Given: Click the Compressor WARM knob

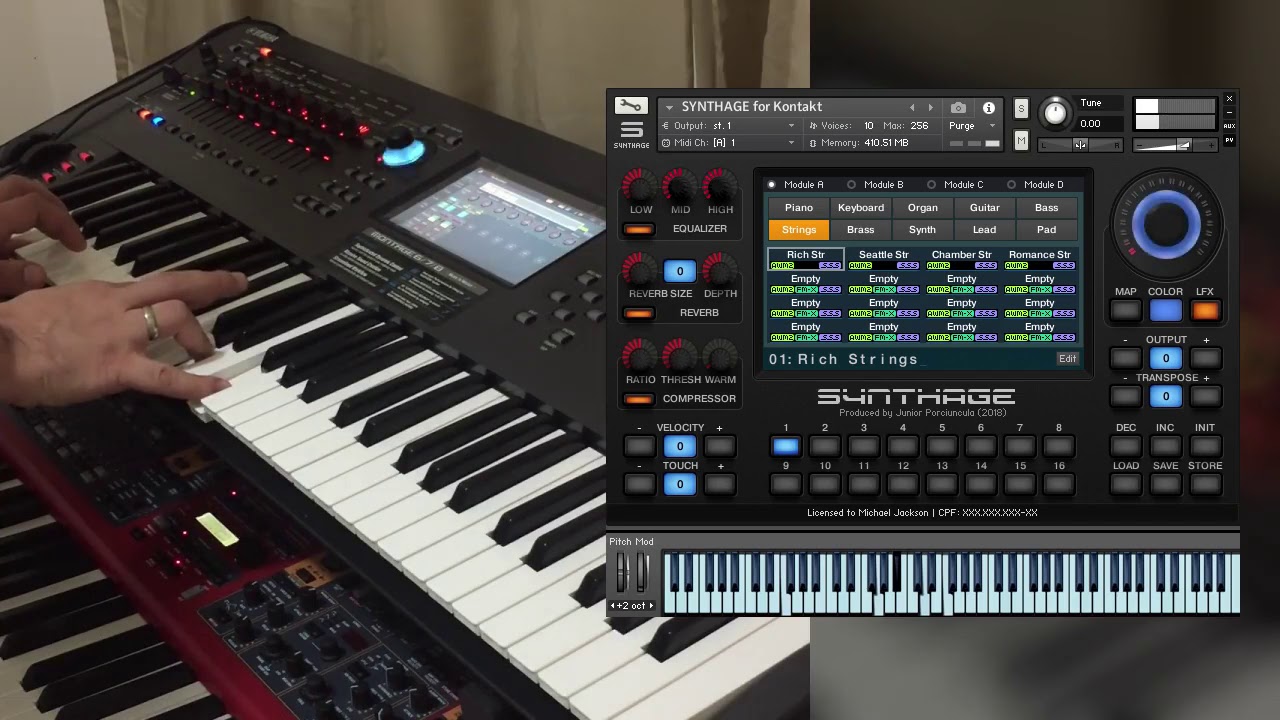Looking at the screenshot, I should (x=720, y=356).
